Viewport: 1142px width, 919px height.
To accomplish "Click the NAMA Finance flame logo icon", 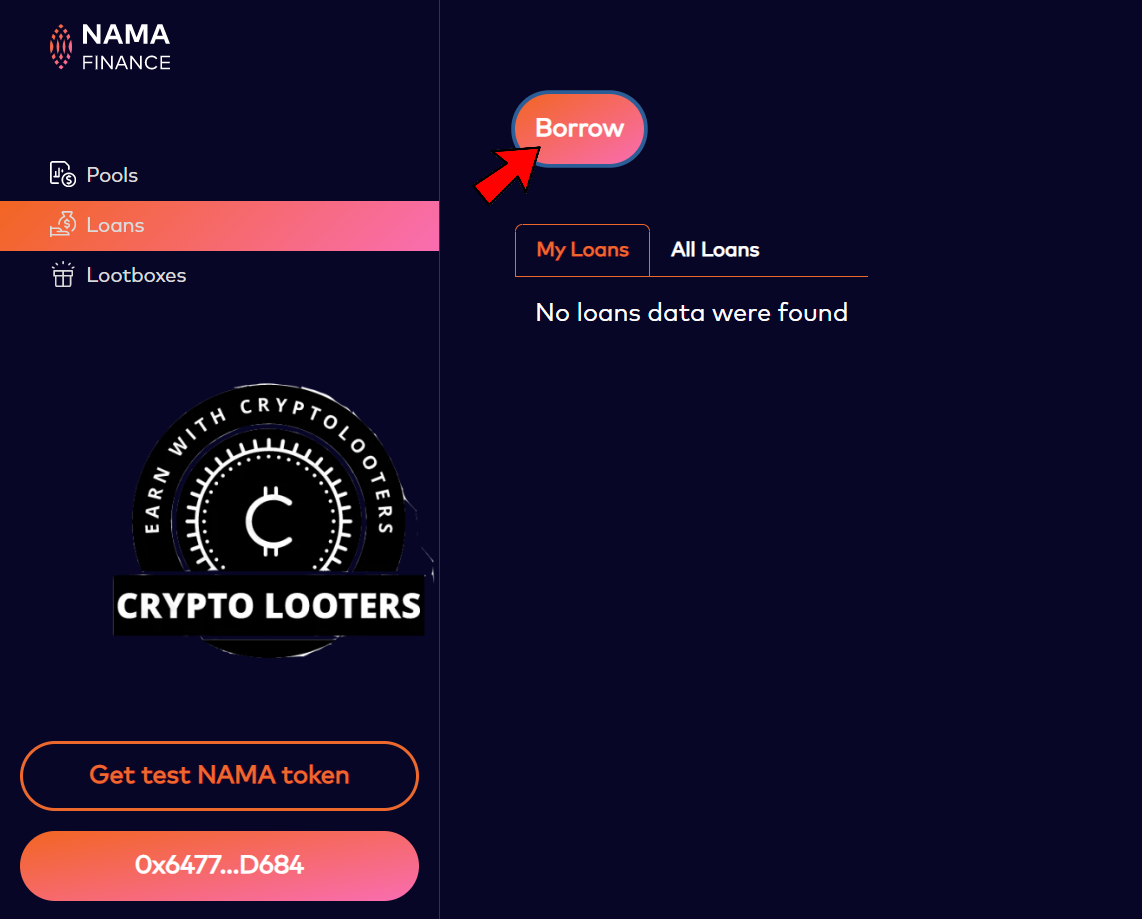I will [x=61, y=47].
